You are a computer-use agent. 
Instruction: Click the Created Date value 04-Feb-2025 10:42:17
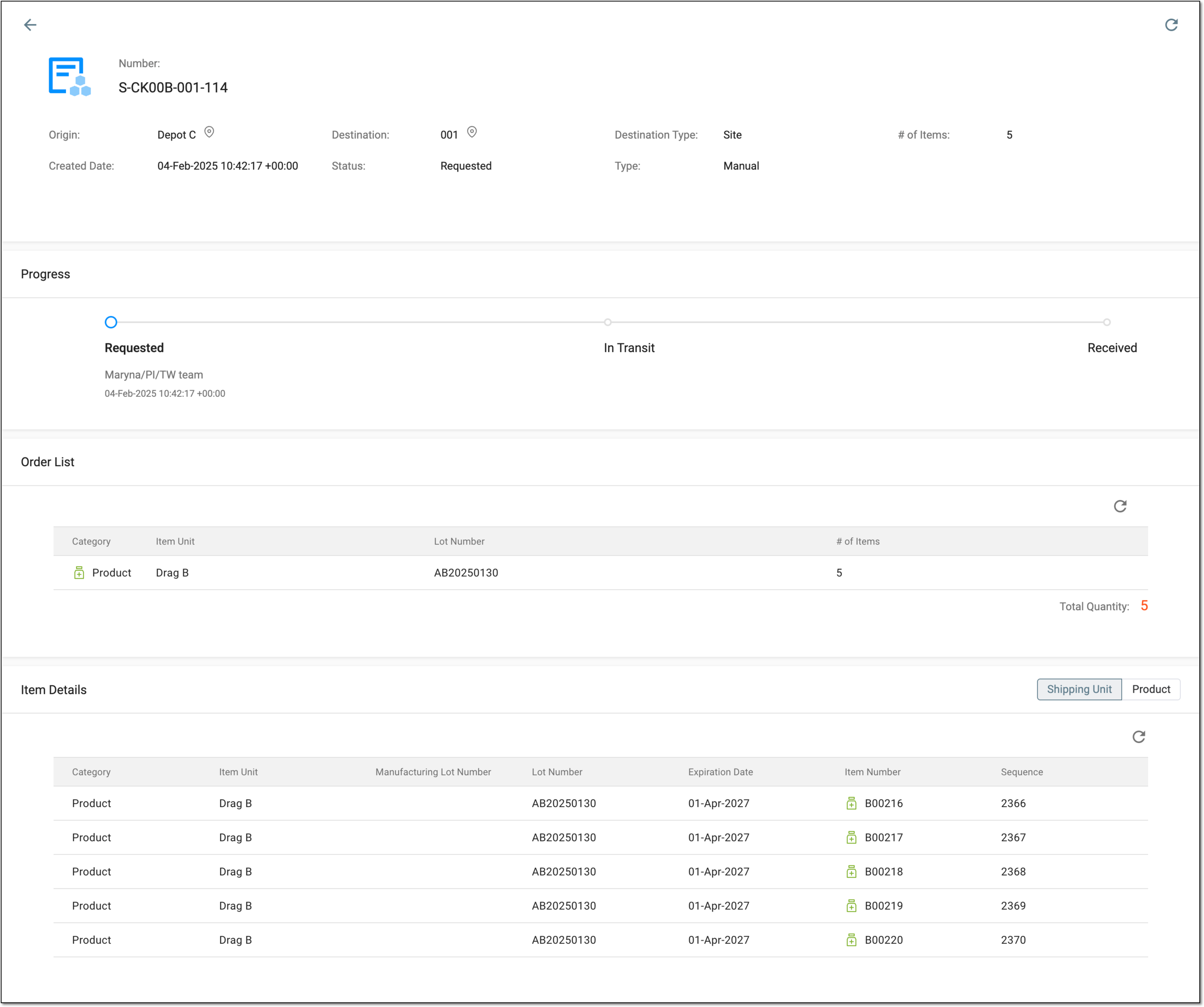tap(228, 166)
